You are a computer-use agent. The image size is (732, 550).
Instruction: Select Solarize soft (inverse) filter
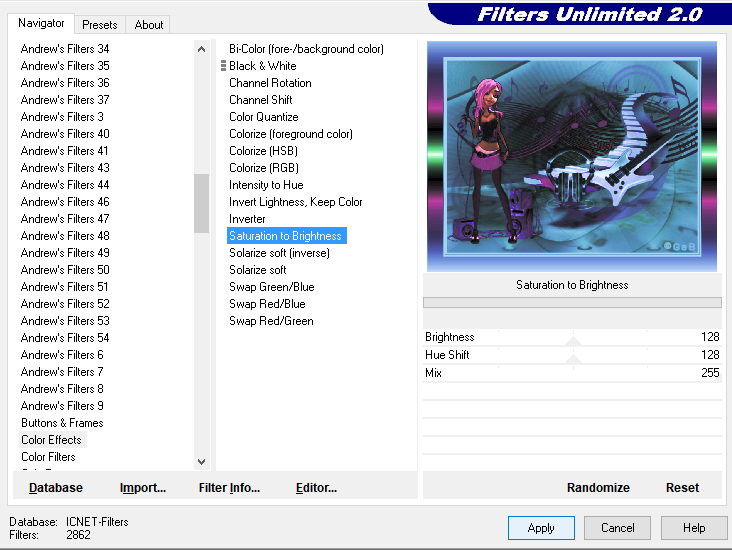(279, 253)
